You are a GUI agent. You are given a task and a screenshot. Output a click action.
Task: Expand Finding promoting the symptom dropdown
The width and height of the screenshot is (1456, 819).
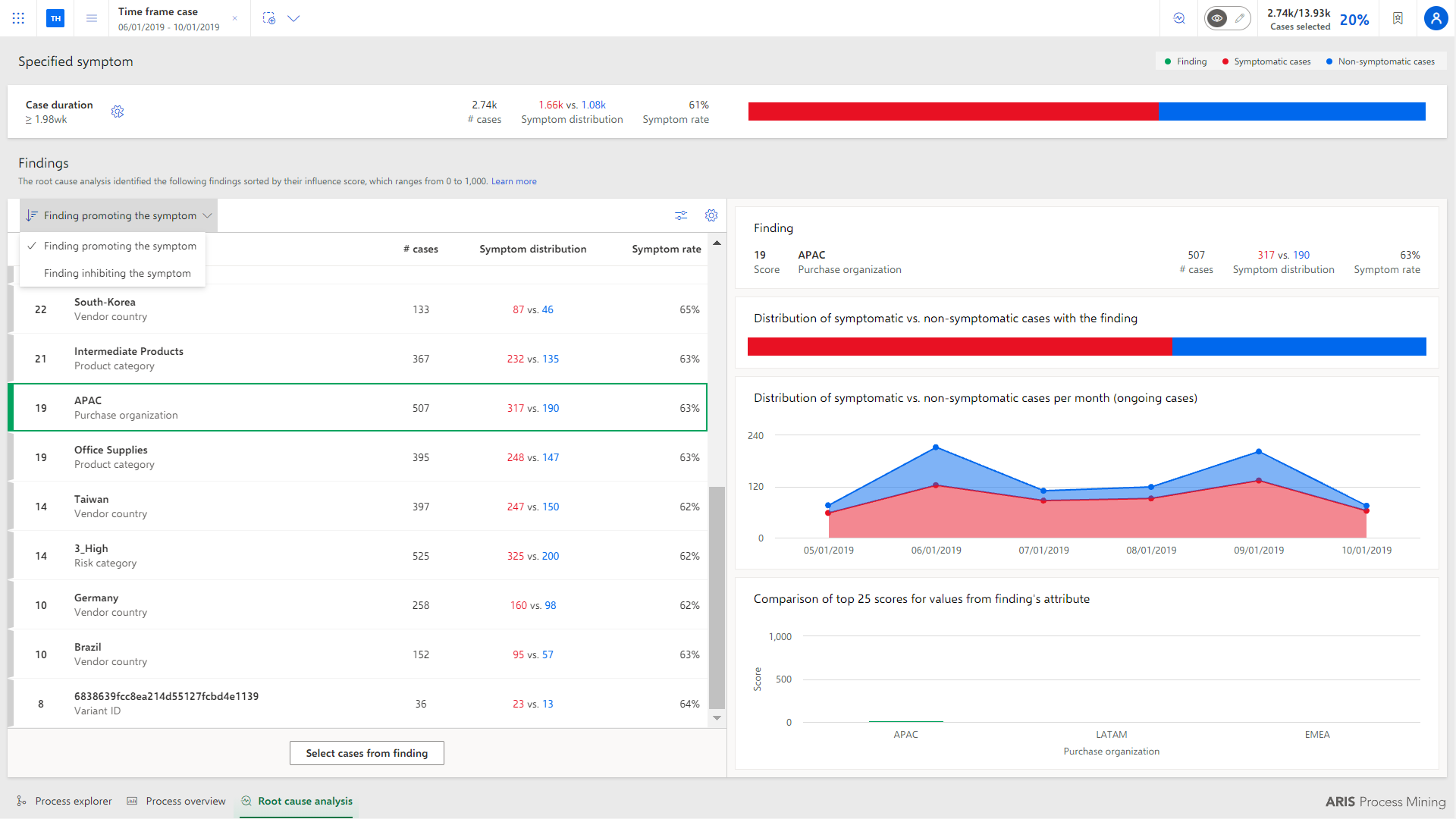click(118, 215)
